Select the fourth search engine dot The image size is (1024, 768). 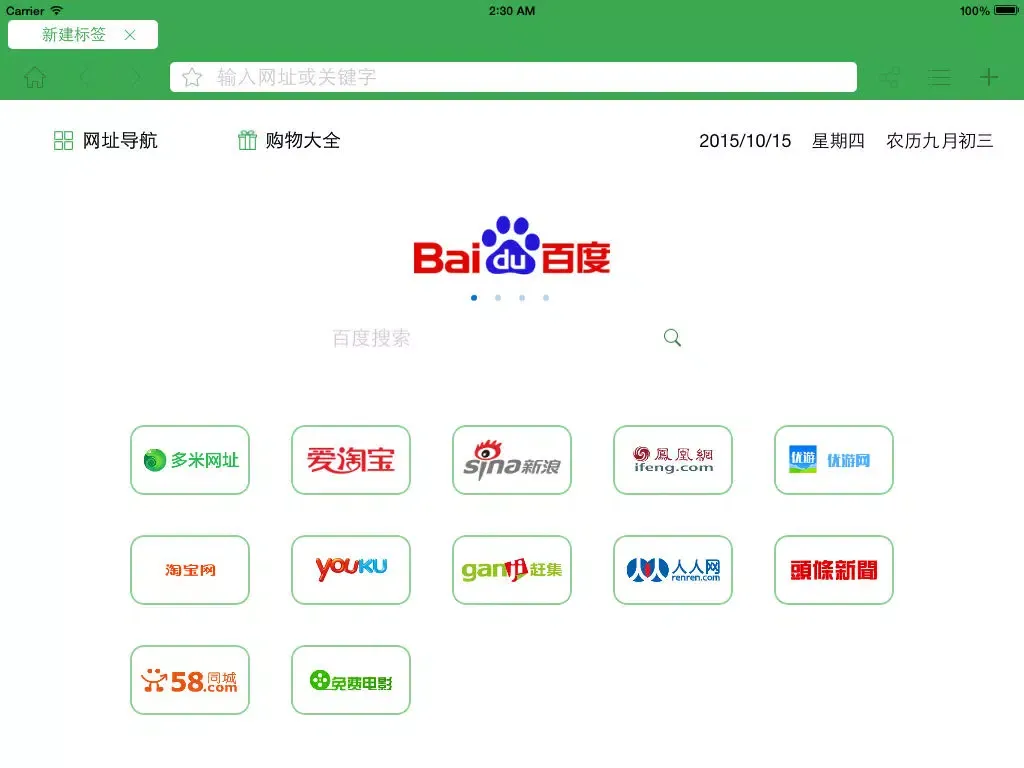[x=546, y=298]
